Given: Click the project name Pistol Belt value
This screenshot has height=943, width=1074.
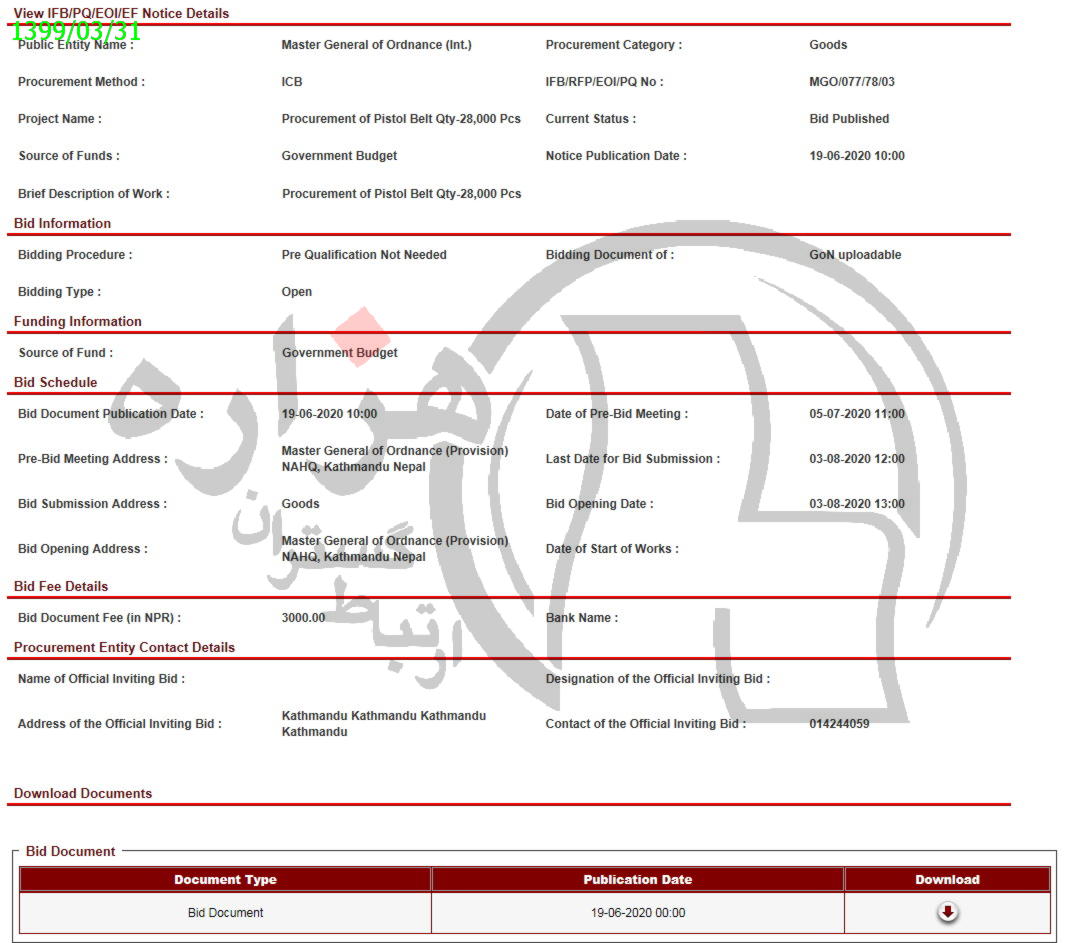Looking at the screenshot, I should [x=401, y=119].
